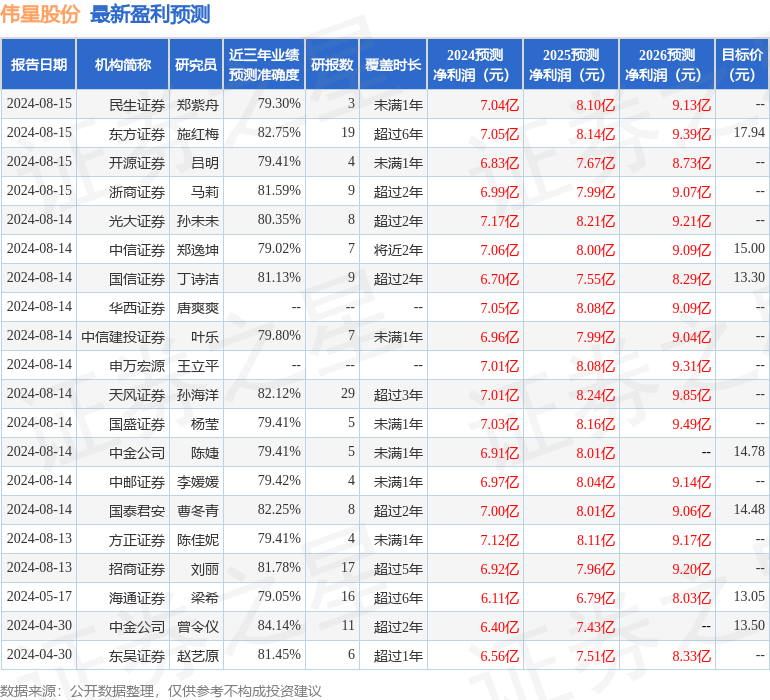Click the 最新盈利预测 heading
This screenshot has height=700, width=770.
pyautogui.click(x=150, y=14)
